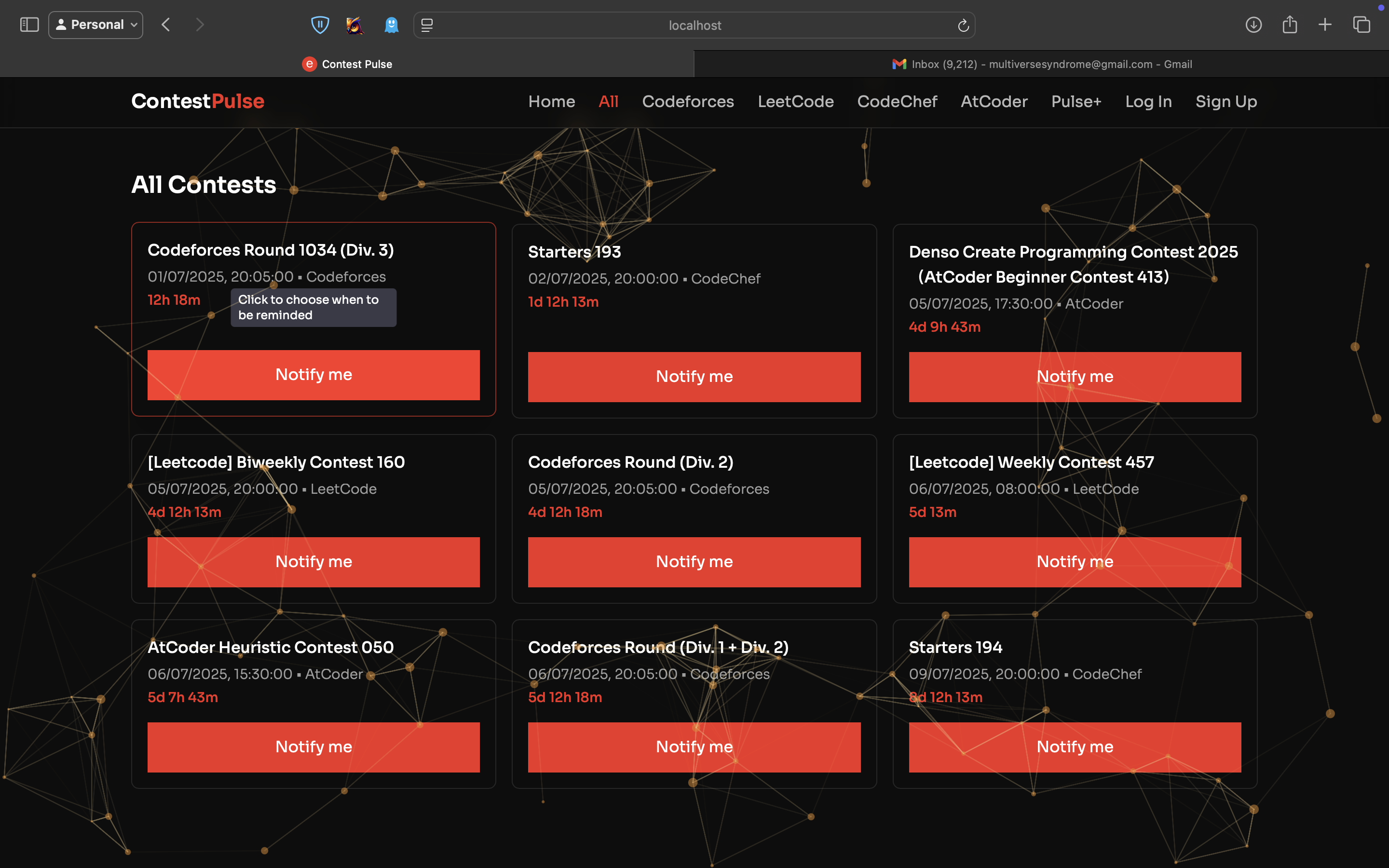This screenshot has width=1389, height=868.
Task: Go forward with the forward arrow
Action: pos(200,25)
